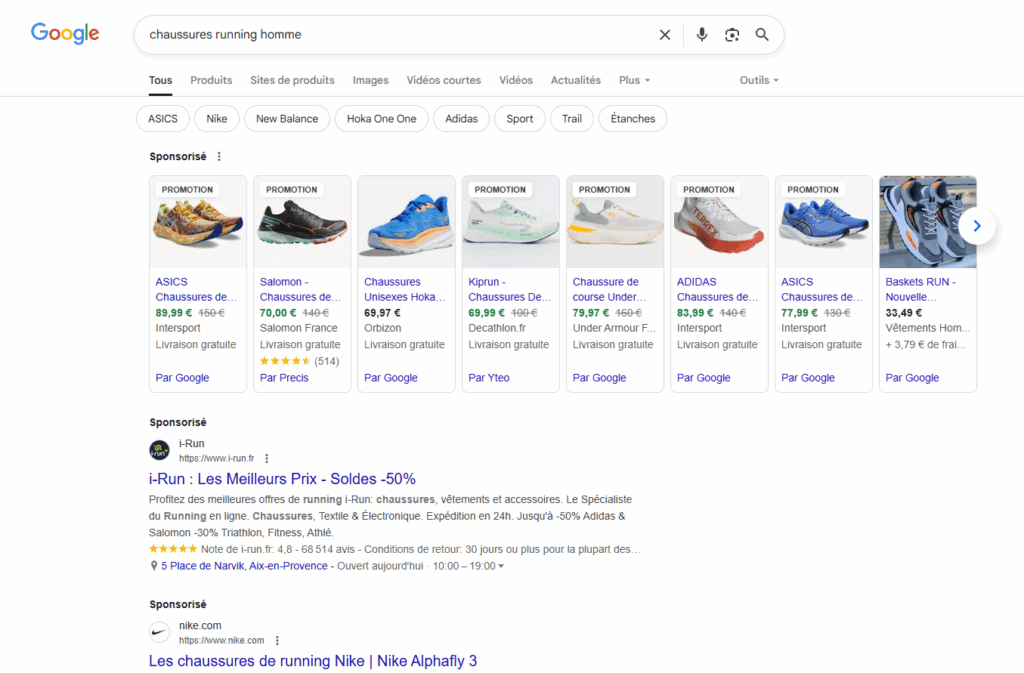Filter by Trail chip
1024x673 pixels.
[571, 119]
